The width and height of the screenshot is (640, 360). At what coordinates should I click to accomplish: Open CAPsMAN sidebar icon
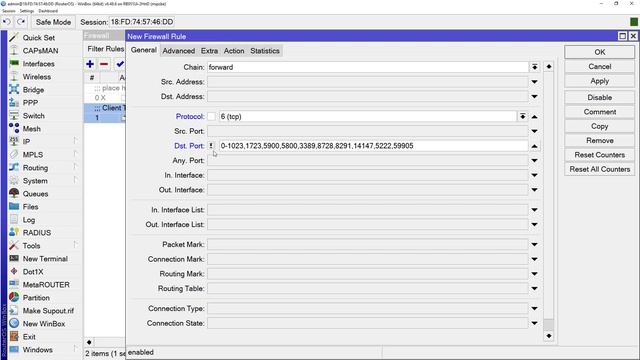(14, 51)
